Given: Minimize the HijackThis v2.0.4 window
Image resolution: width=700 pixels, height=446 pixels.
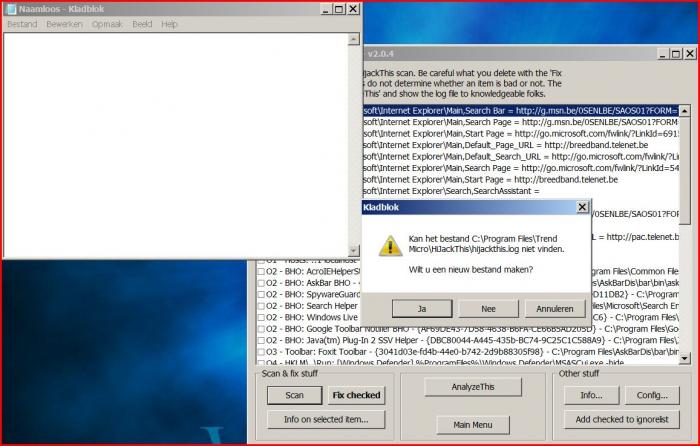Looking at the screenshot, I should click(662, 54).
